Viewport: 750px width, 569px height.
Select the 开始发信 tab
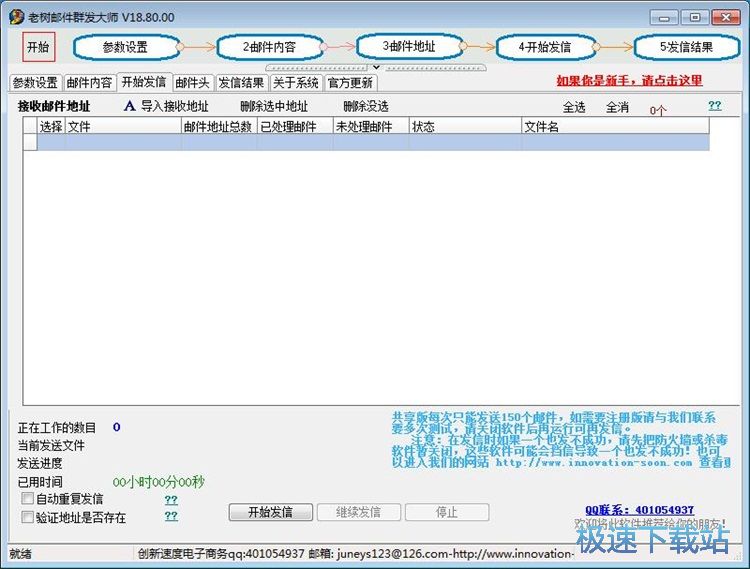tap(144, 82)
